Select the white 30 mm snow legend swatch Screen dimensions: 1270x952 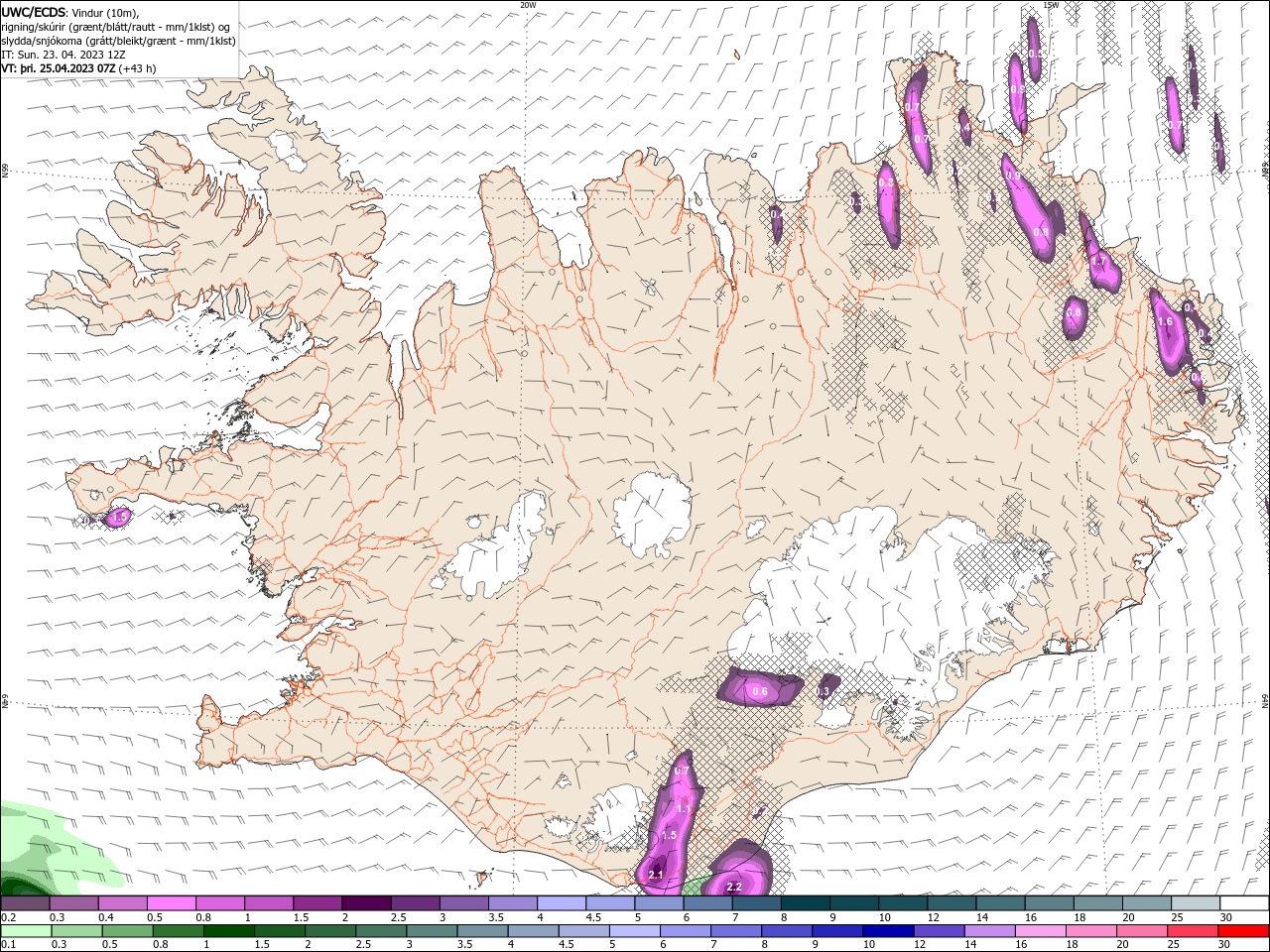[x=1244, y=903]
